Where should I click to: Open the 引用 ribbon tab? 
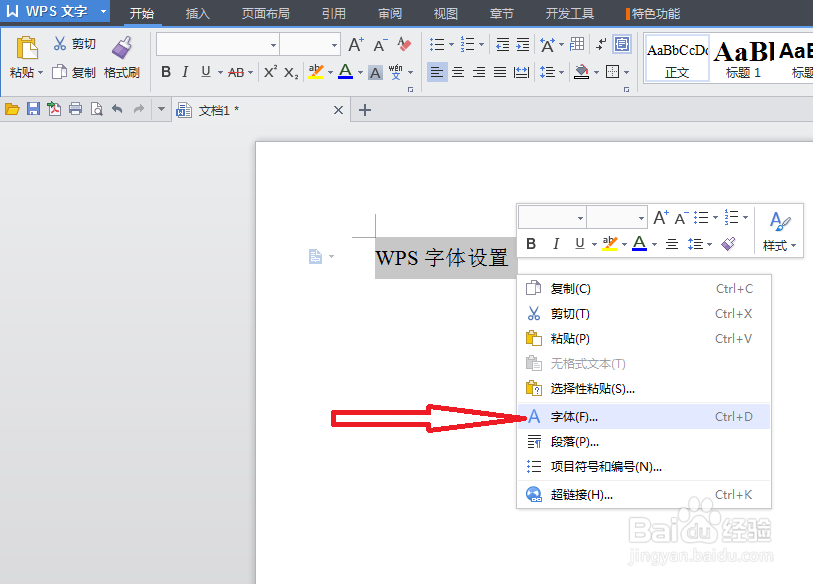[x=334, y=14]
